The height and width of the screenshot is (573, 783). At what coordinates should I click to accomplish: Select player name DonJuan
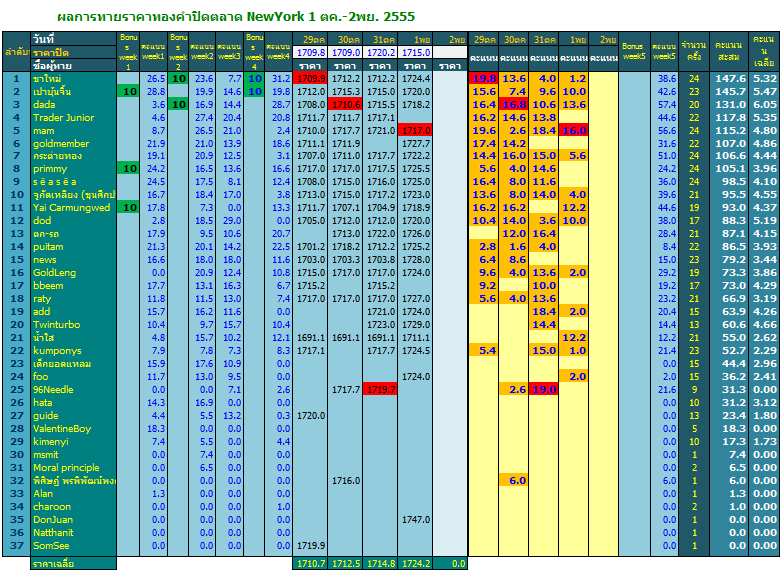point(53,520)
